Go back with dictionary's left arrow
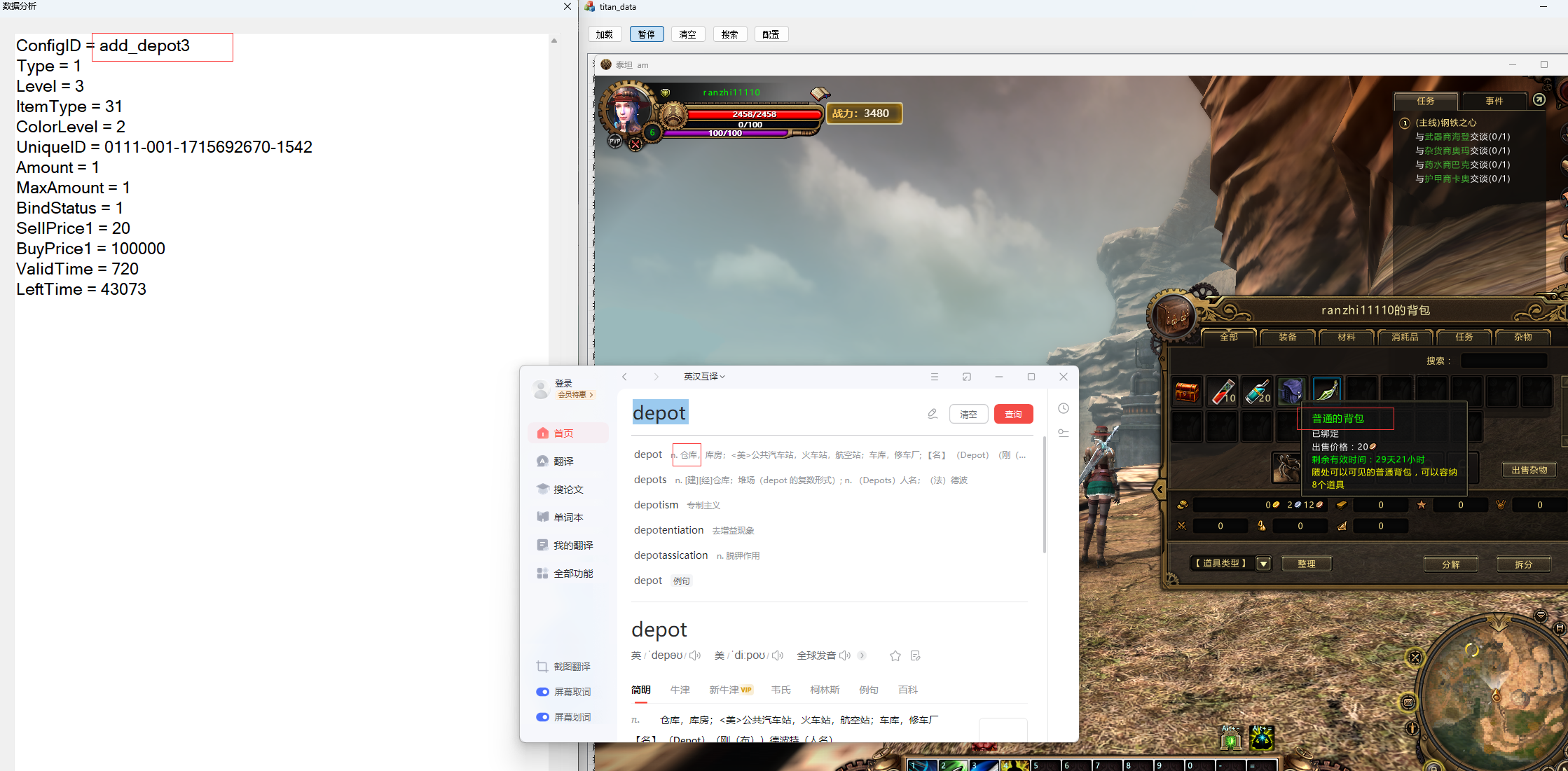Image resolution: width=1568 pixels, height=771 pixels. pyautogui.click(x=624, y=377)
